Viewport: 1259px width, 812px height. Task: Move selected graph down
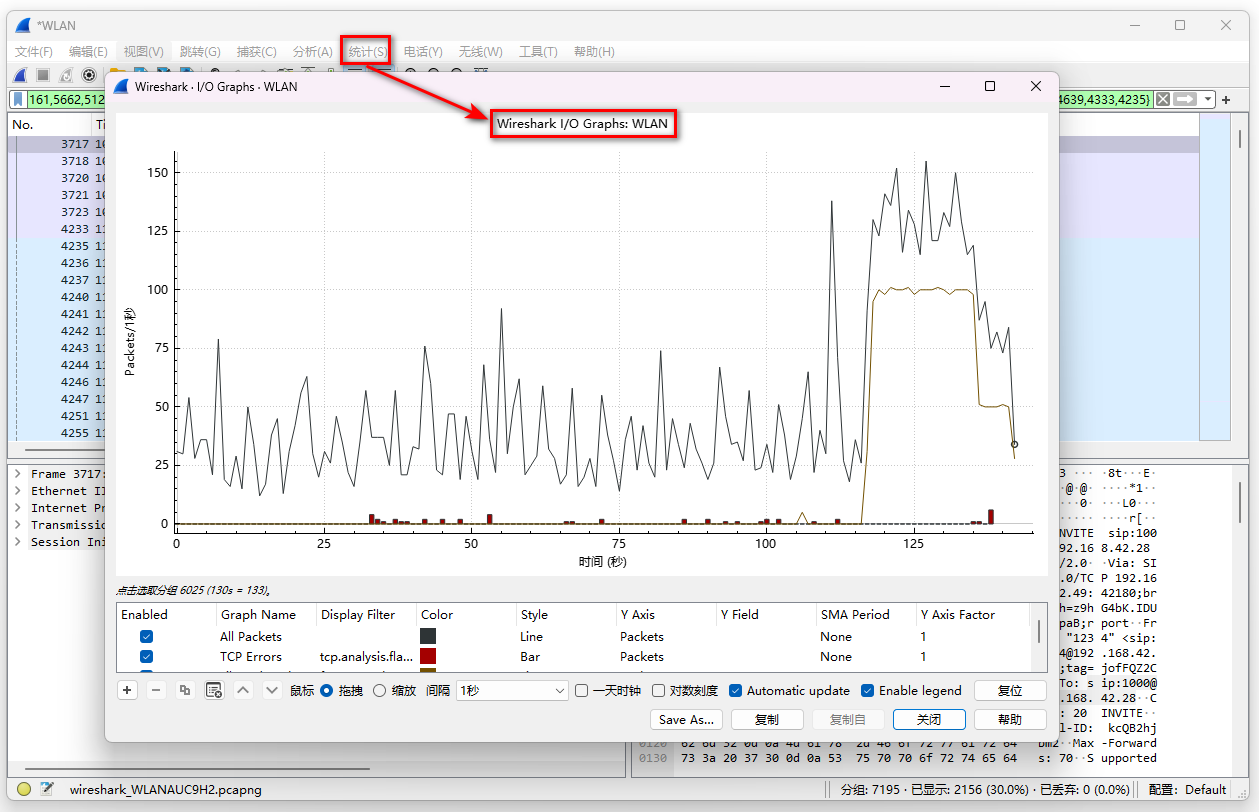[271, 690]
